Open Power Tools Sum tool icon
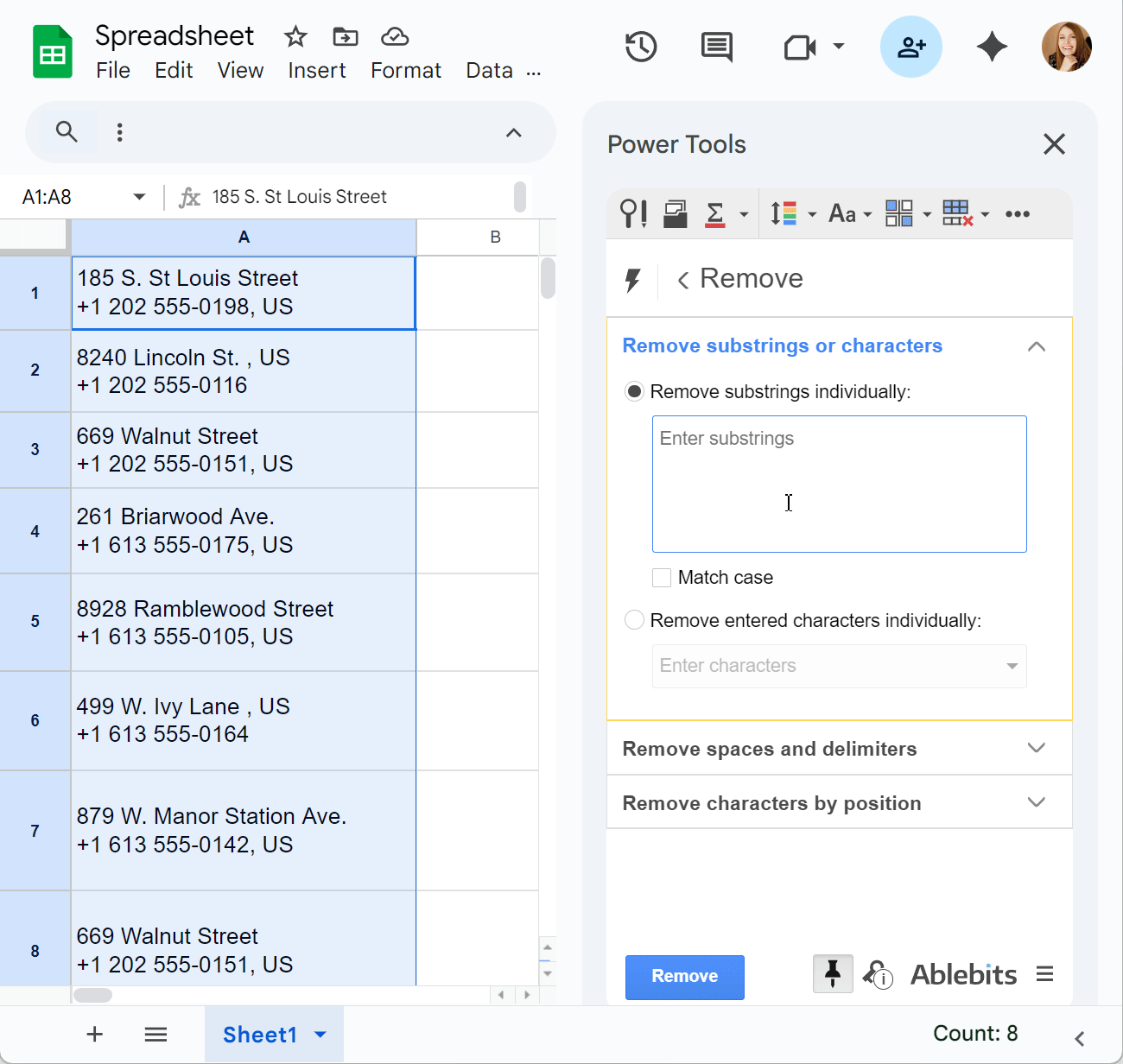Screen dimensions: 1123x1064 715,213
